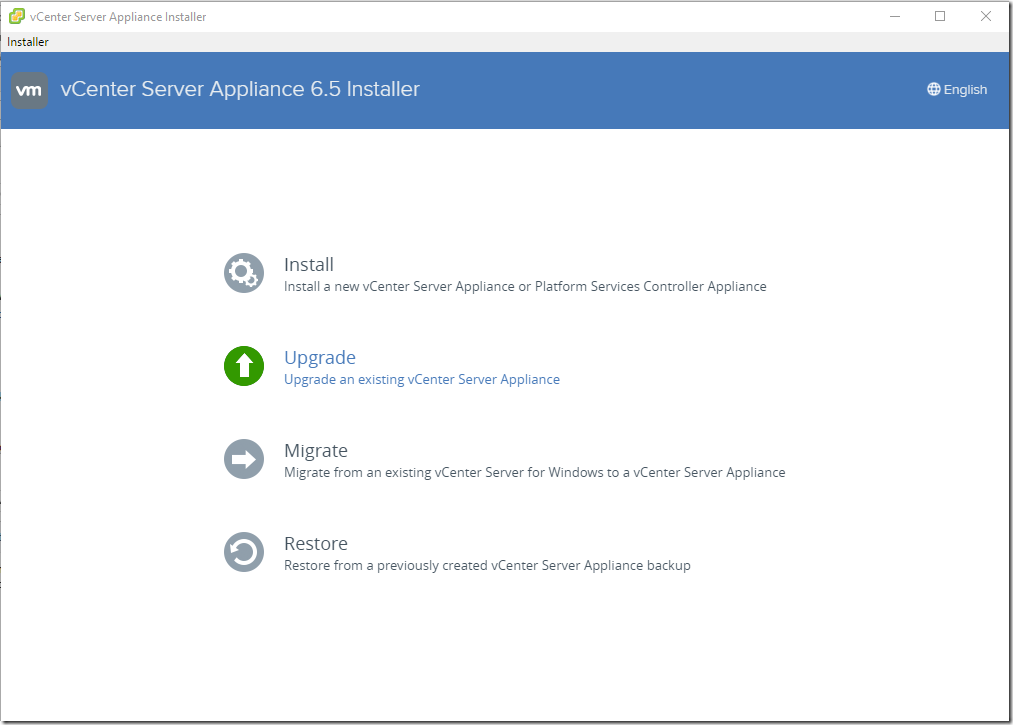
Task: Click 'Restore from a previously created' description
Action: click(x=487, y=565)
